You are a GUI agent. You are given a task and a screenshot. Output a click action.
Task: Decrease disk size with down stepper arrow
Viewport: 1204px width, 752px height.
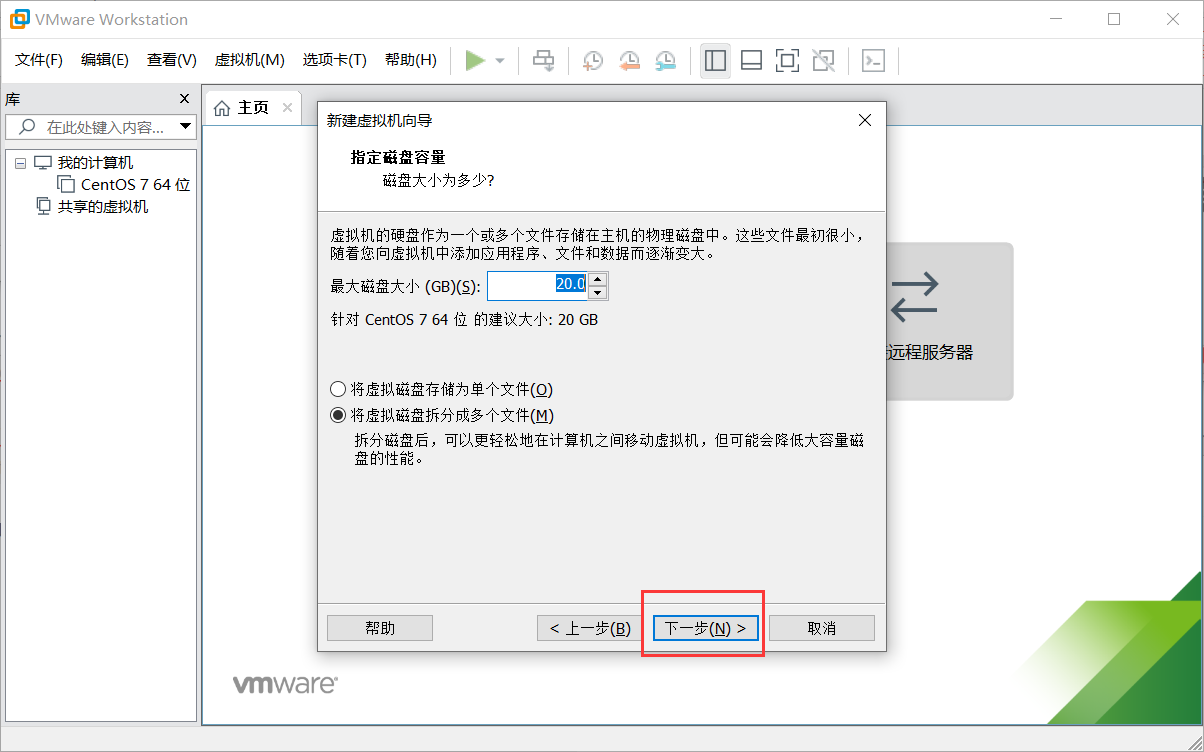(x=598, y=293)
